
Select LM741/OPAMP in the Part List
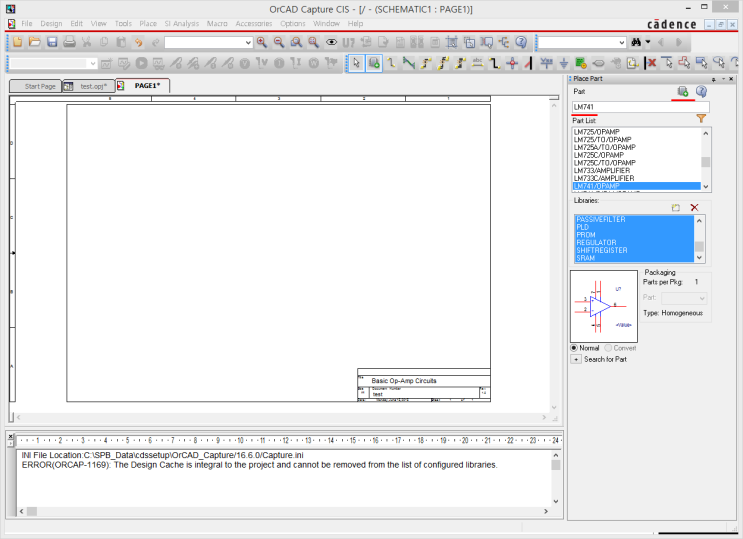pos(636,186)
